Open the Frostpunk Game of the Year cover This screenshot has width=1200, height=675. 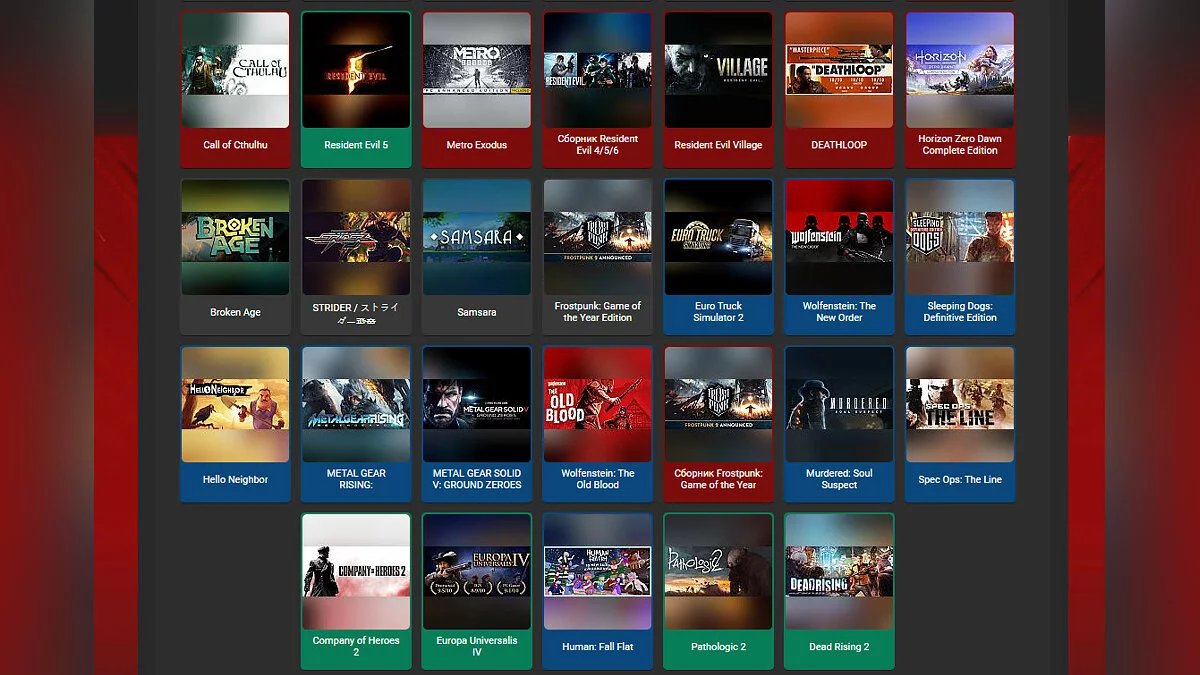(x=598, y=237)
